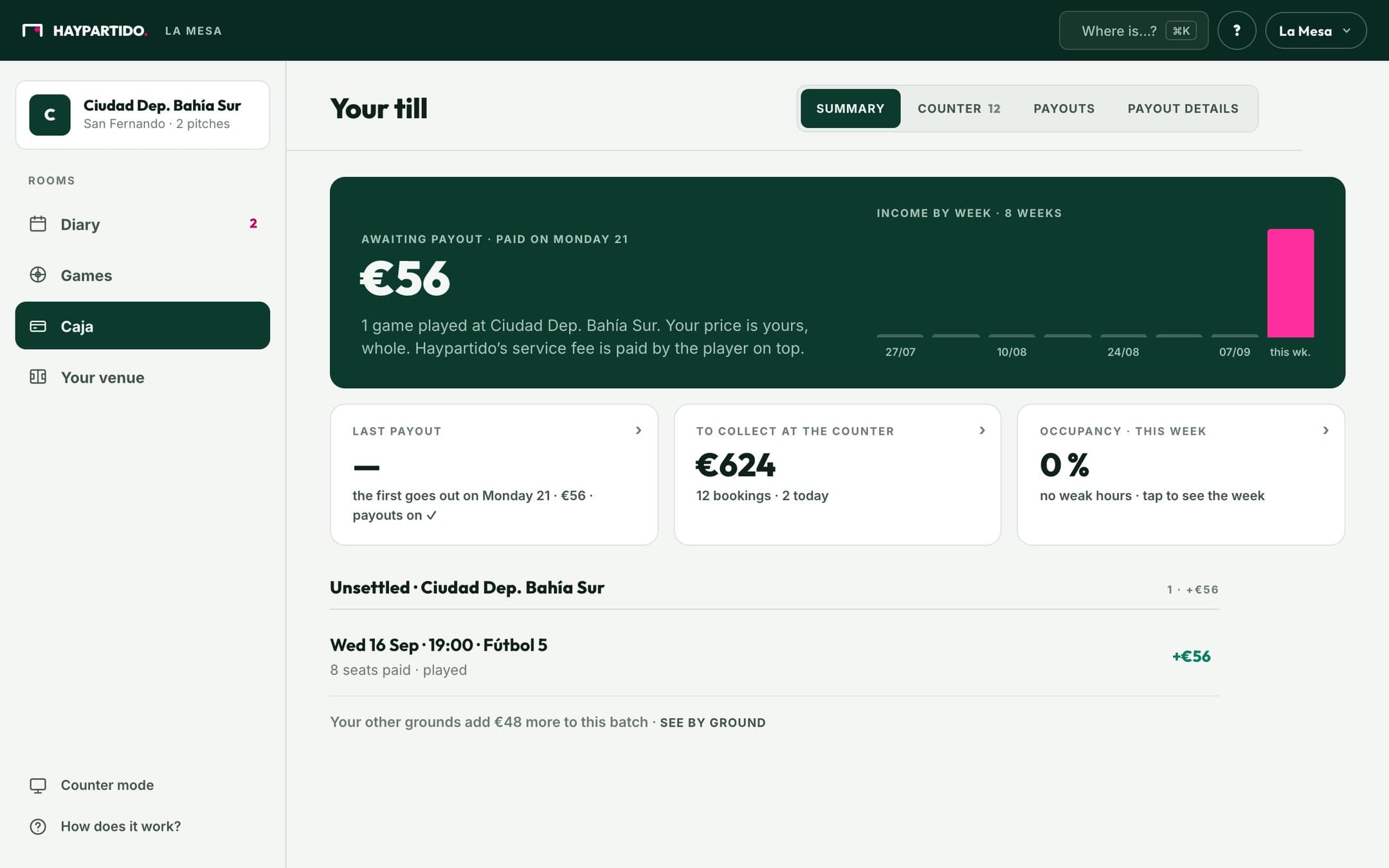
Task: Open the Games ball icon
Action: coord(38,275)
